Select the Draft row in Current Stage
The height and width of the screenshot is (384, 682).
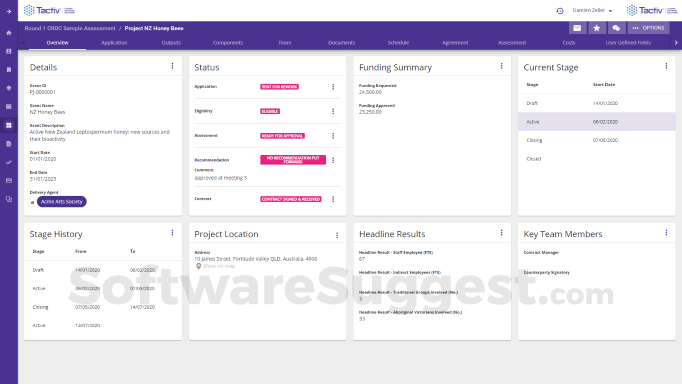596,104
